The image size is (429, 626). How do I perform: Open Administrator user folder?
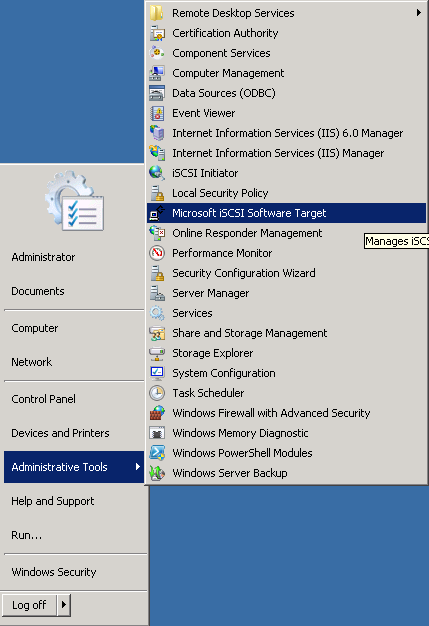(x=74, y=257)
